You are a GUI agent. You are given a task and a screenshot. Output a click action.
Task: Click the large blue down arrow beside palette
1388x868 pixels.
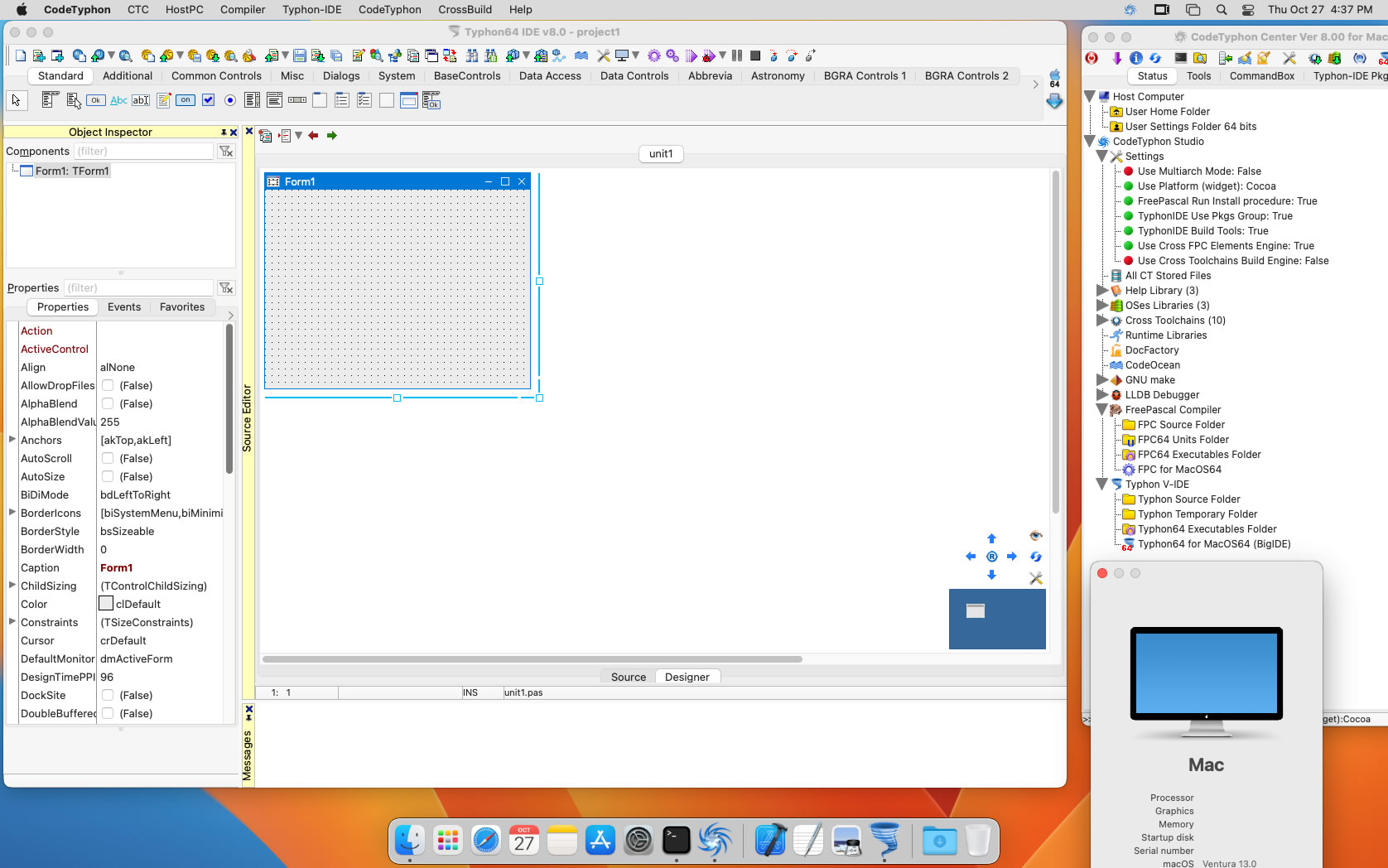pyautogui.click(x=1054, y=101)
